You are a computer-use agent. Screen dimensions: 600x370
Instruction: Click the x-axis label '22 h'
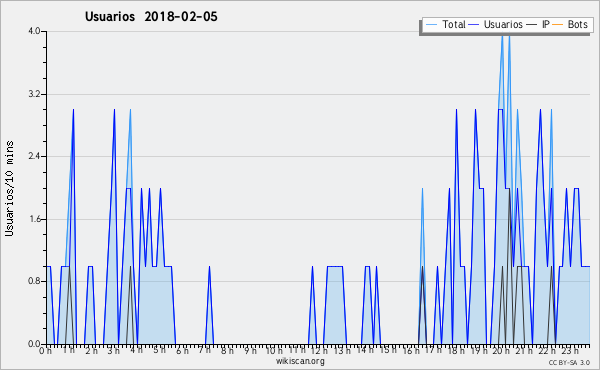(x=547, y=350)
